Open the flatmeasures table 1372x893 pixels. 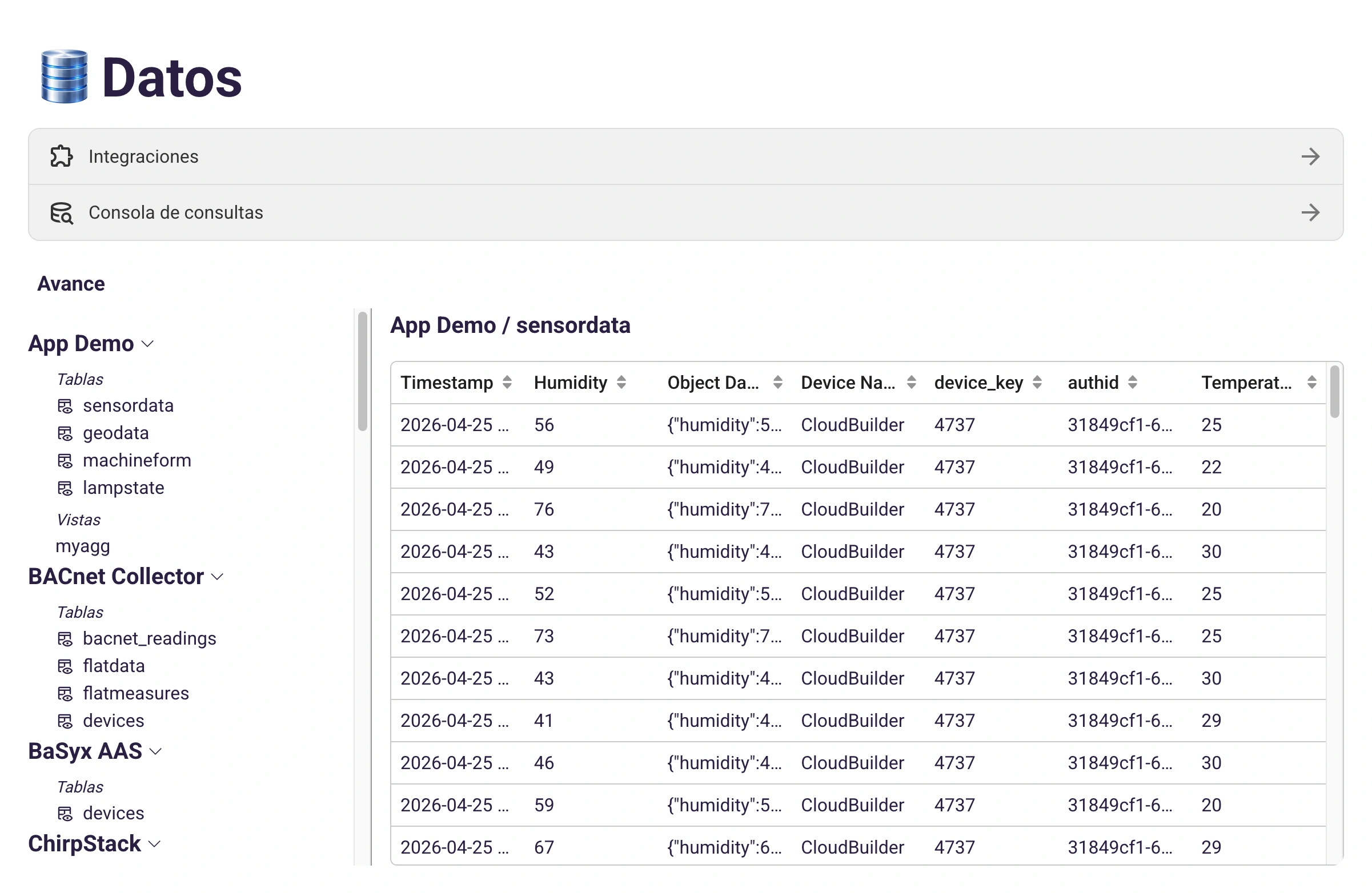(x=135, y=694)
